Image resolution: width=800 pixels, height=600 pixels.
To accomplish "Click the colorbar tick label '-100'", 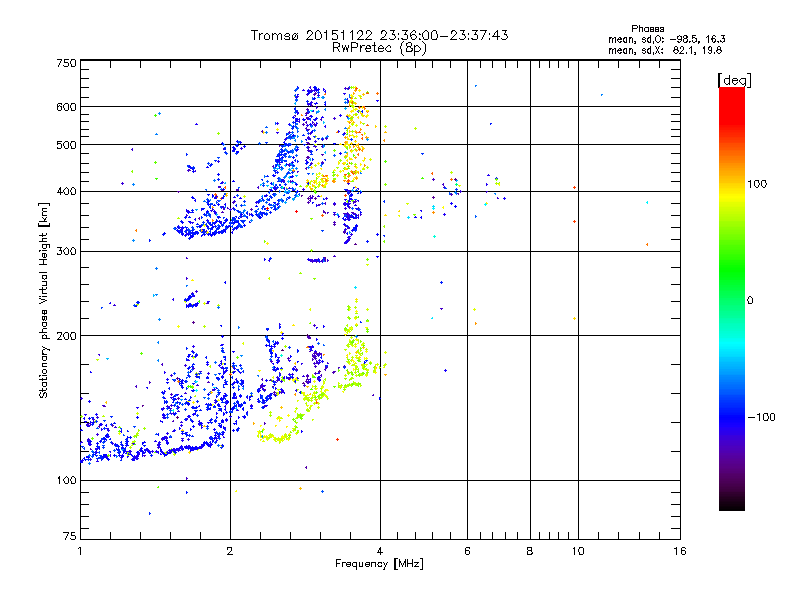I will (x=761, y=417).
